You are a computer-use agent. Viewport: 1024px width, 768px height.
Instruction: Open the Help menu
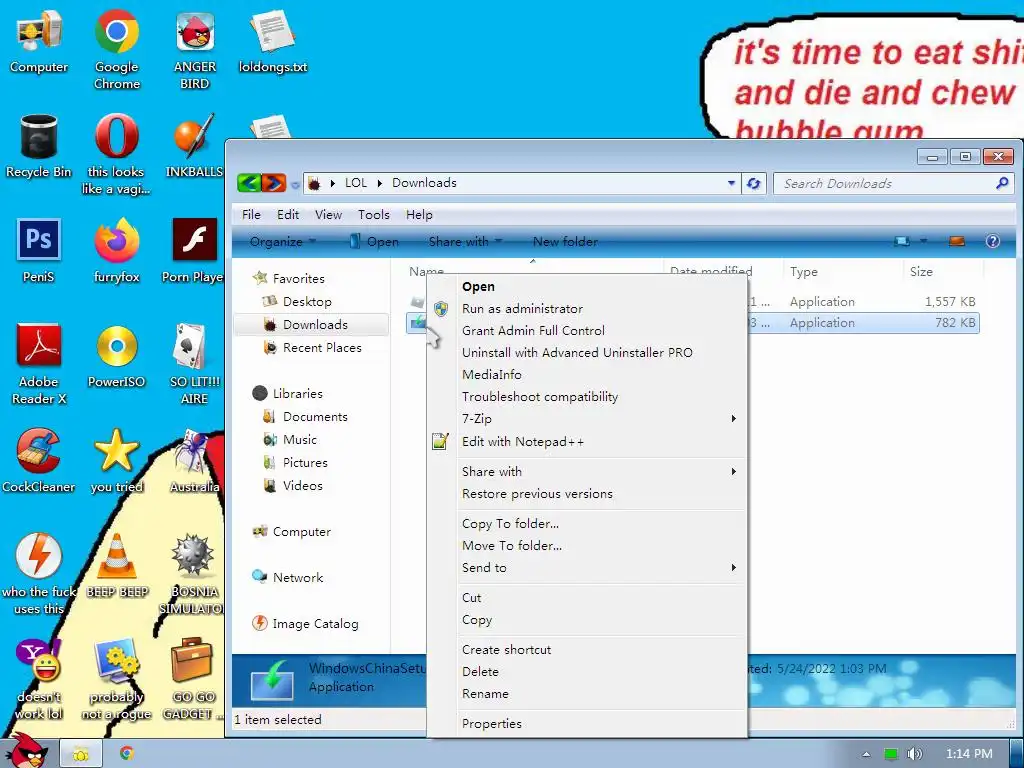(419, 215)
